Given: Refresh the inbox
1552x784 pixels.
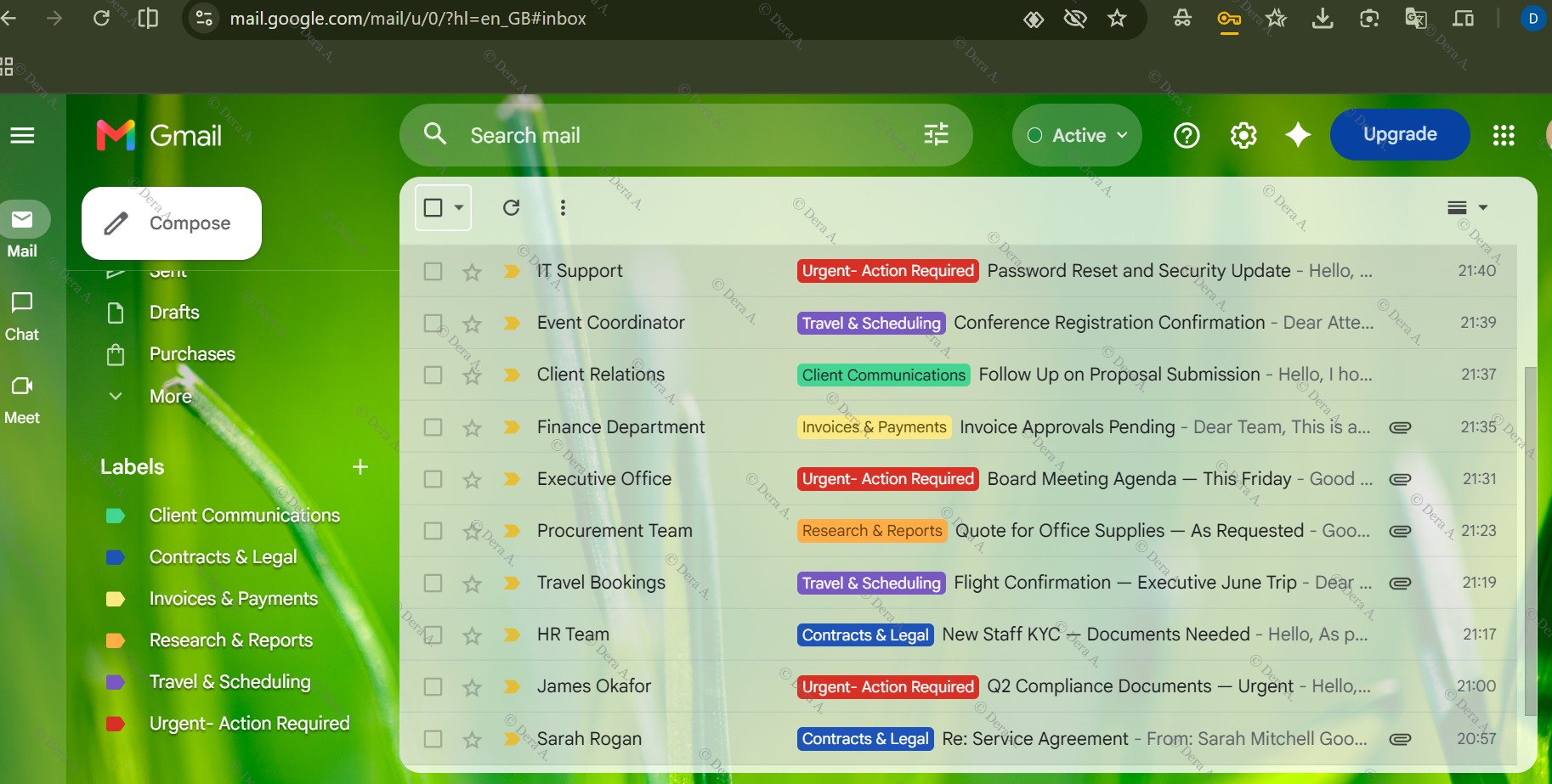Looking at the screenshot, I should tap(511, 207).
